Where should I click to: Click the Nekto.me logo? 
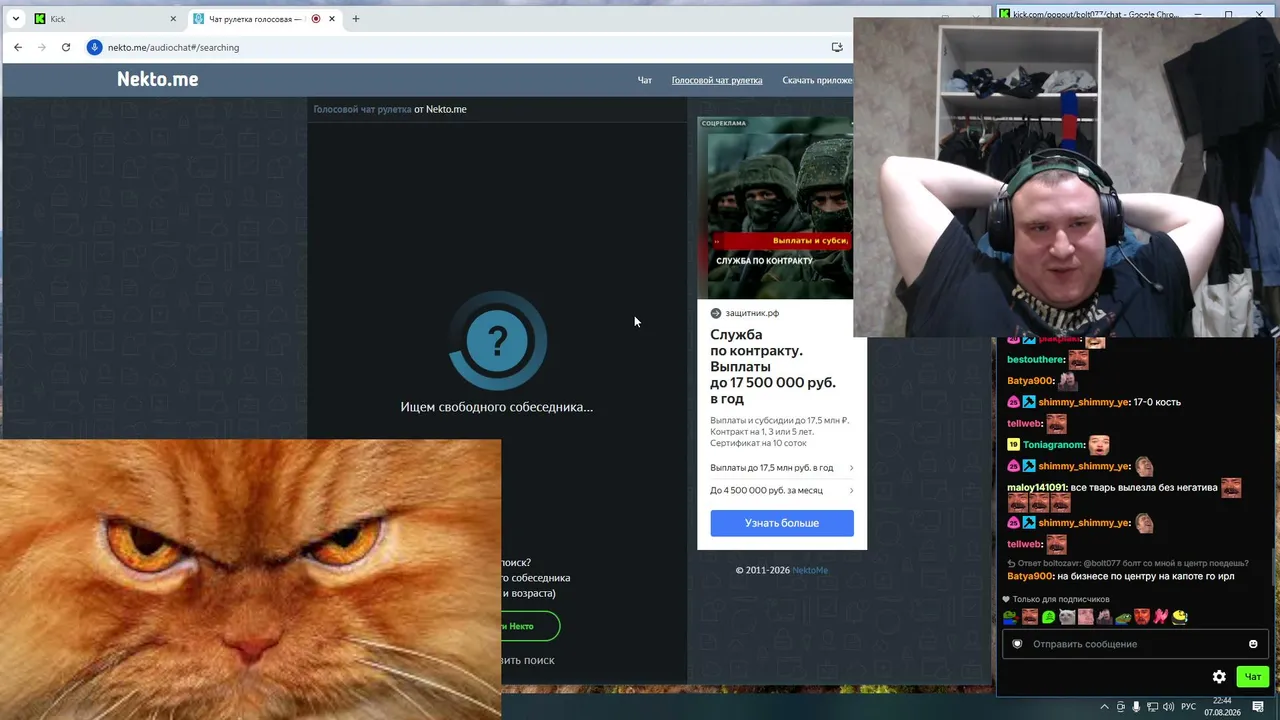pyautogui.click(x=158, y=79)
